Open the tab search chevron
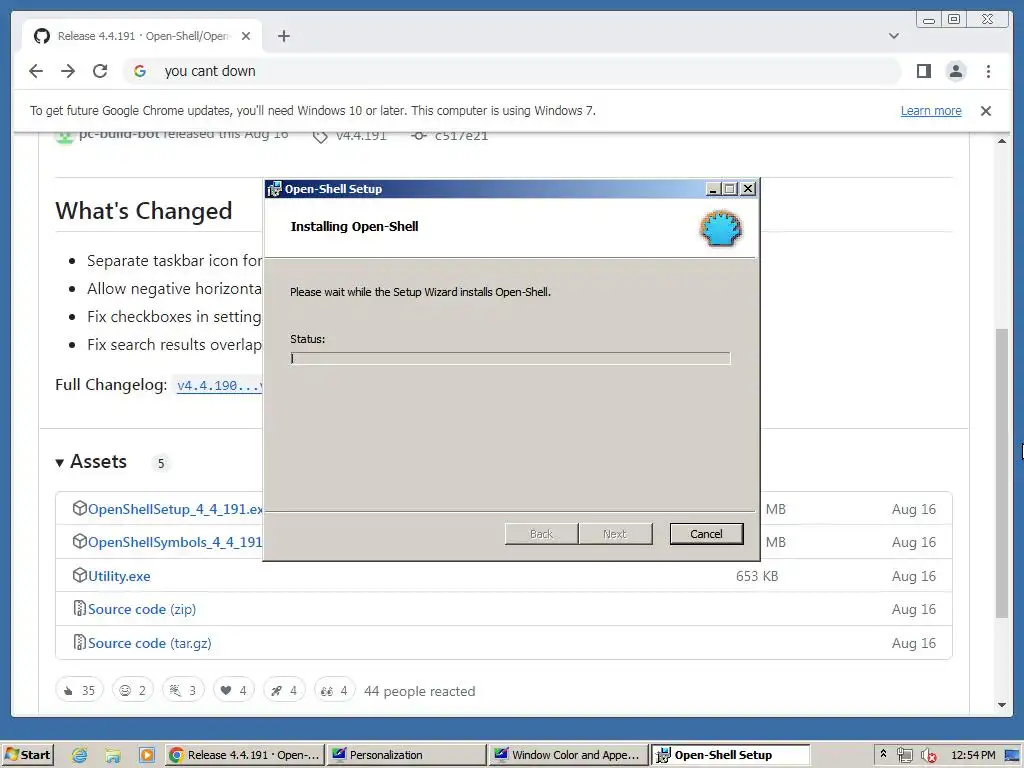This screenshot has height=768, width=1024. [894, 36]
